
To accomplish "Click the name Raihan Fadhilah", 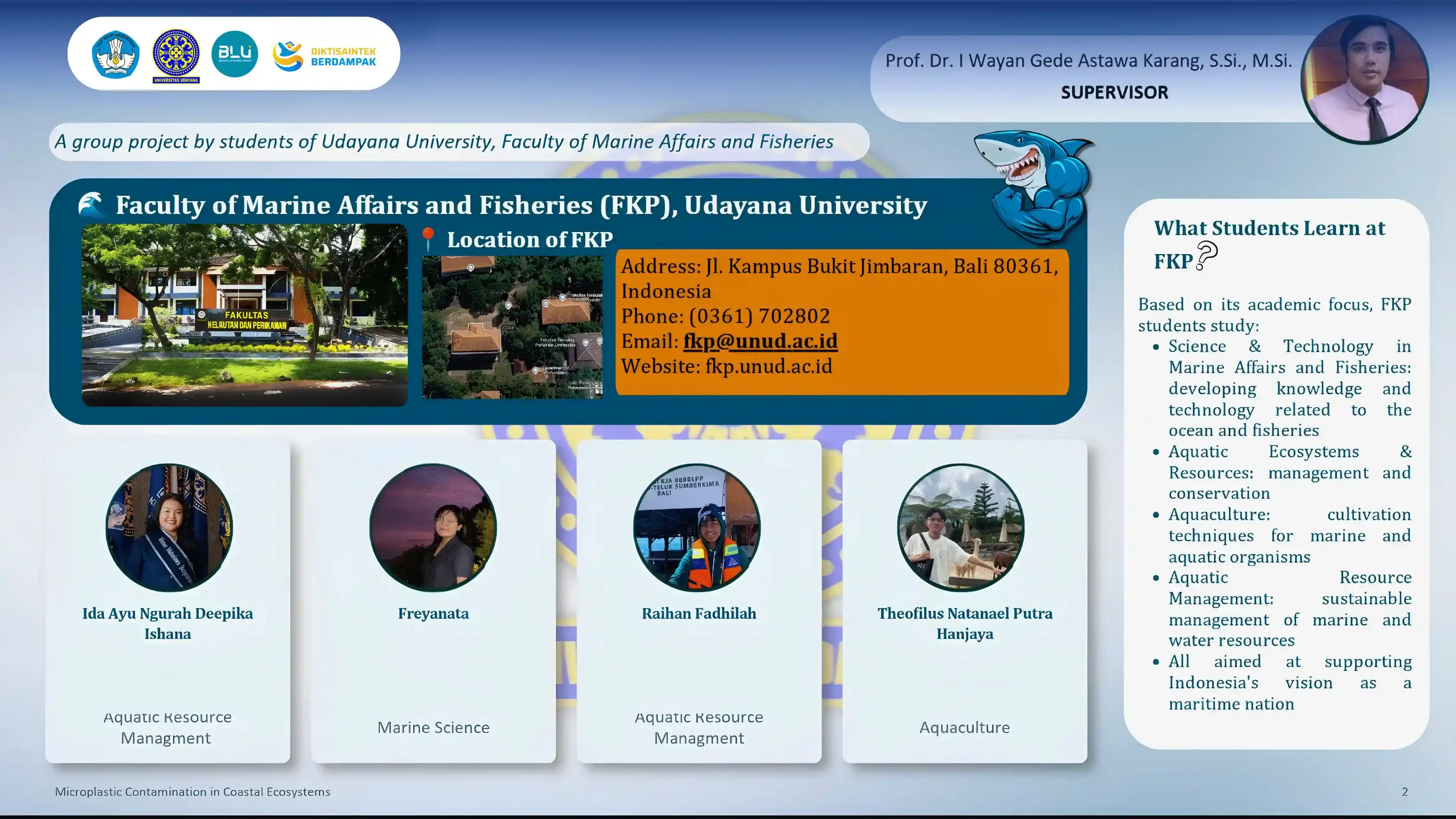I will click(699, 613).
